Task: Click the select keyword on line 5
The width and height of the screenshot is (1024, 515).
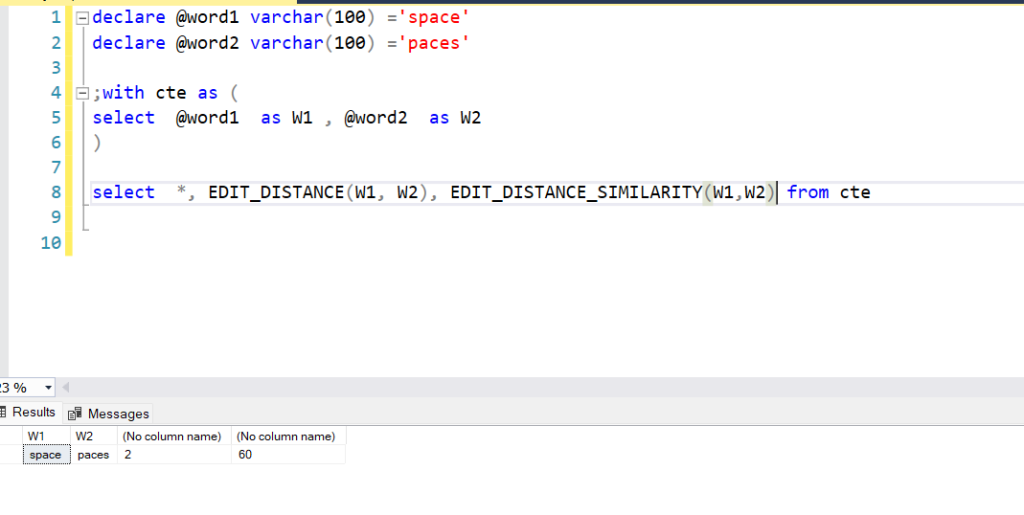Action: [123, 117]
